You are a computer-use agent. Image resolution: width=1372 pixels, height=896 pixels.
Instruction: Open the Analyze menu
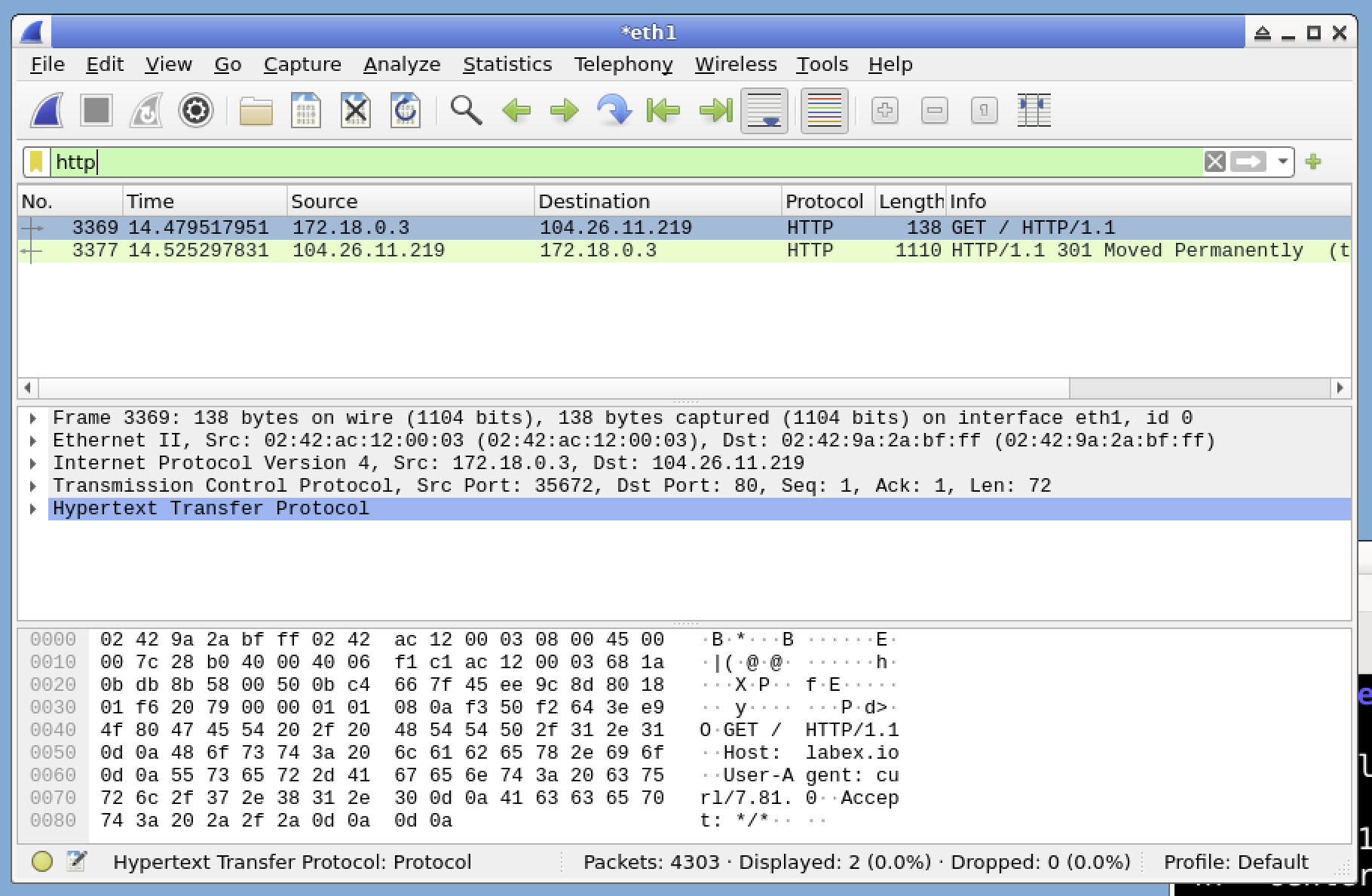point(402,65)
